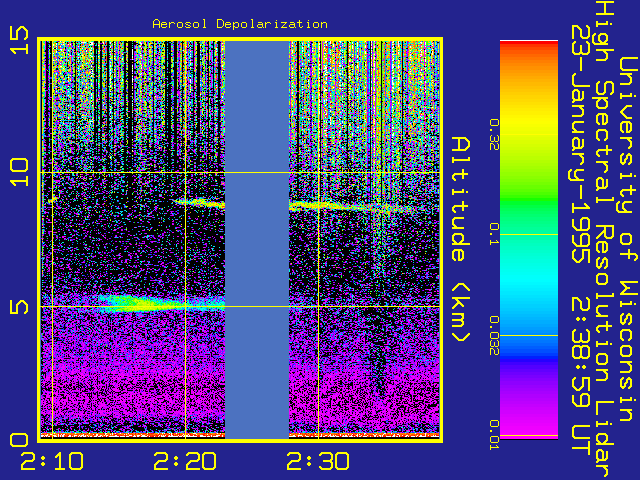640x480 pixels.
Task: Click the '23-January-1995 2:38:59 UT' timestamp
Action: click(x=581, y=239)
